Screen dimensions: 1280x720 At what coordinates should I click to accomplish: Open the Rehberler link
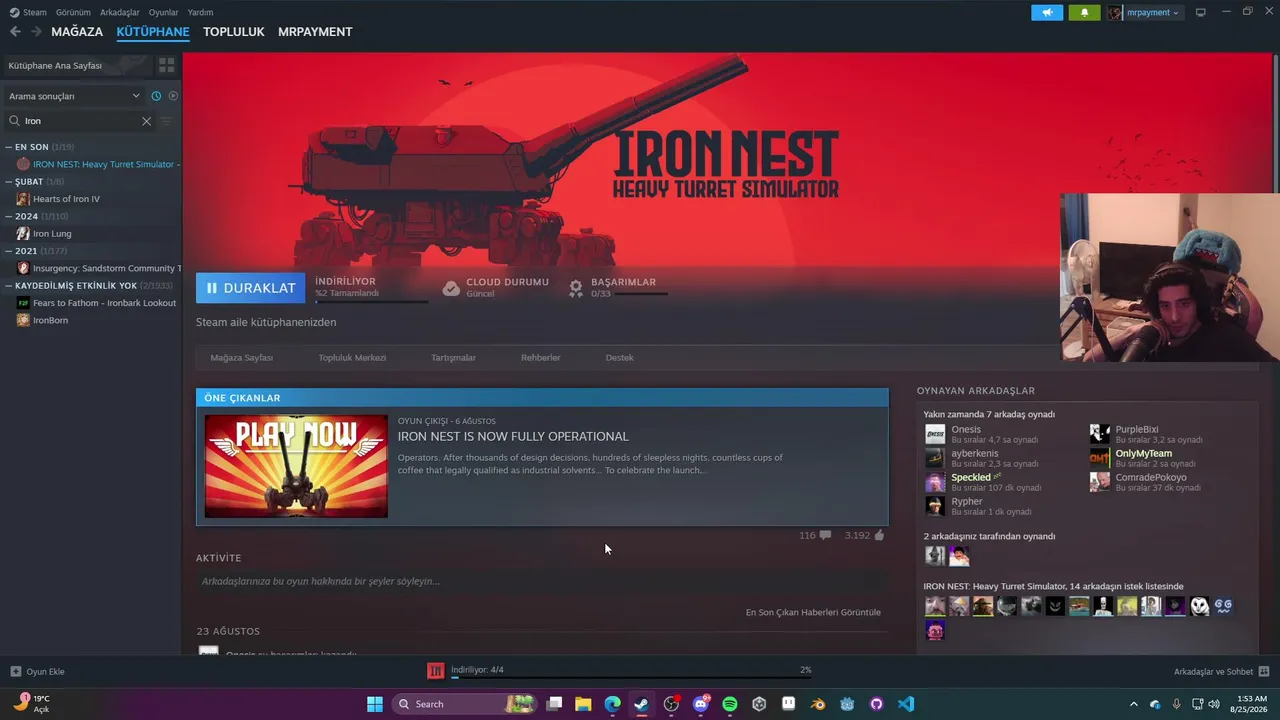click(x=540, y=357)
